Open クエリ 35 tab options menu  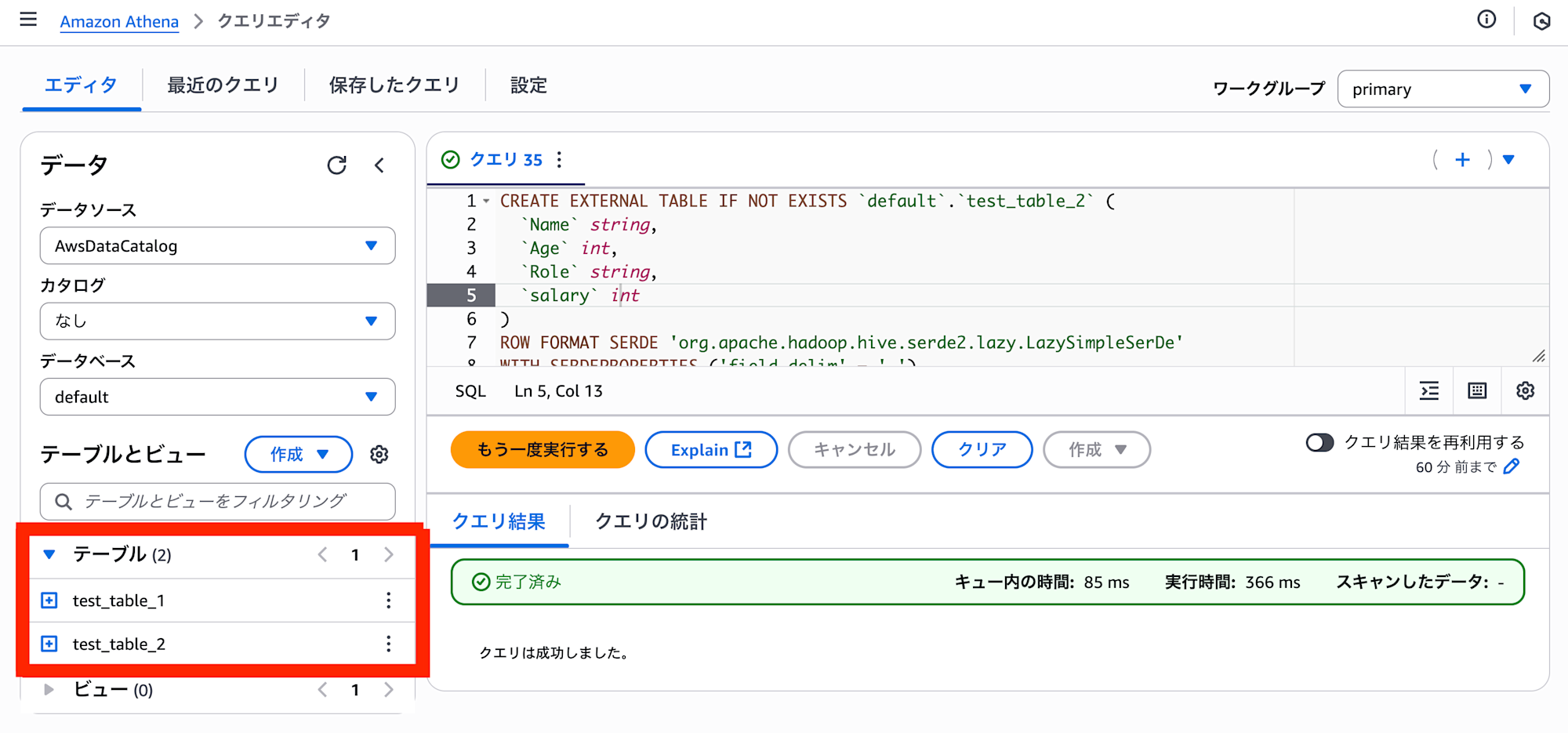tap(559, 160)
